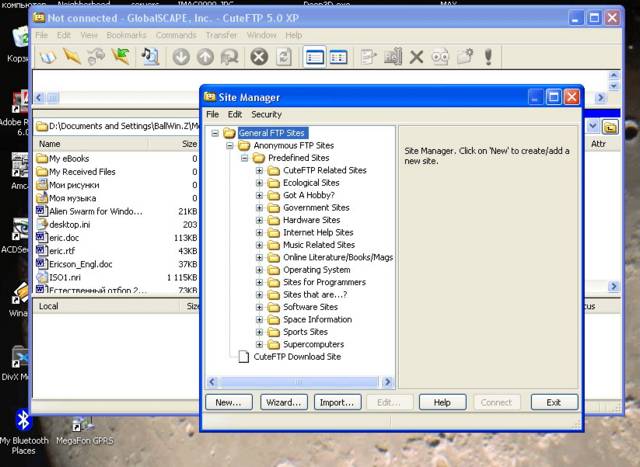Open the Security menu in Site Manager
Image resolution: width=640 pixels, height=467 pixels.
(x=267, y=114)
